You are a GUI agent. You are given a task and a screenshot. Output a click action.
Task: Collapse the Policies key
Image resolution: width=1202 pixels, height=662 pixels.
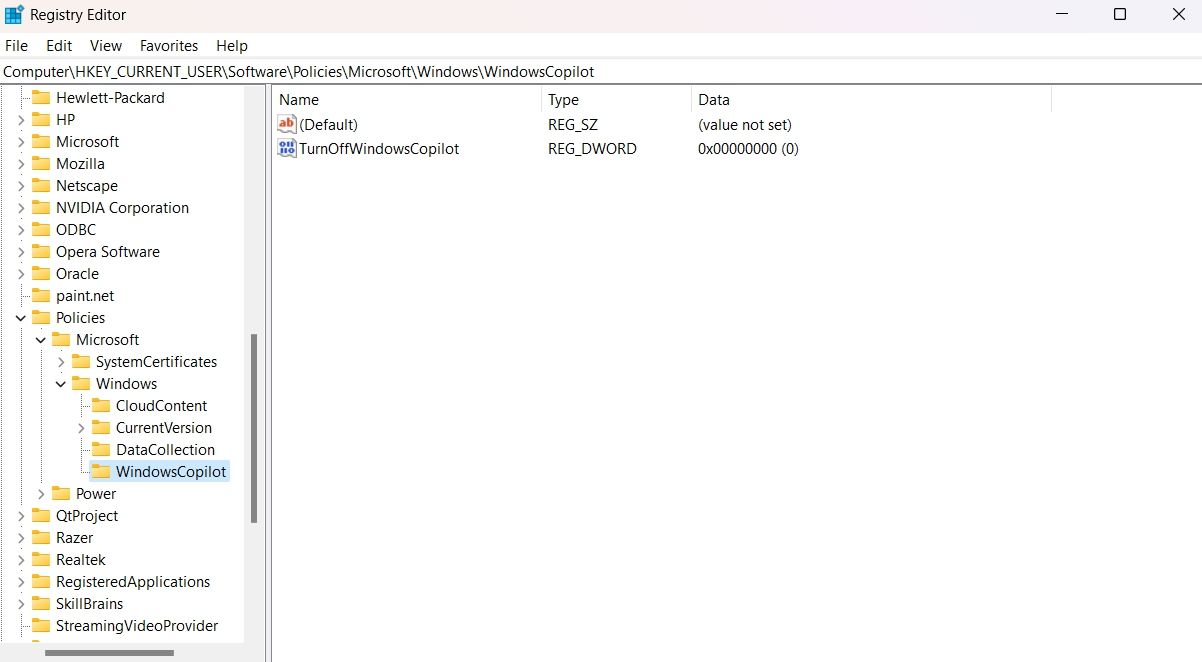21,318
